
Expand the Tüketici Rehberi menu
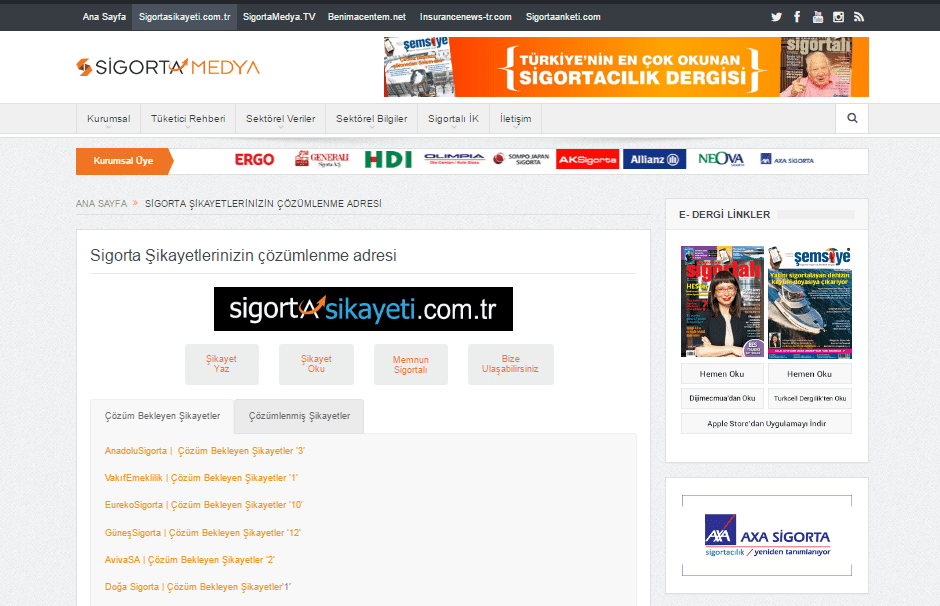tap(188, 119)
